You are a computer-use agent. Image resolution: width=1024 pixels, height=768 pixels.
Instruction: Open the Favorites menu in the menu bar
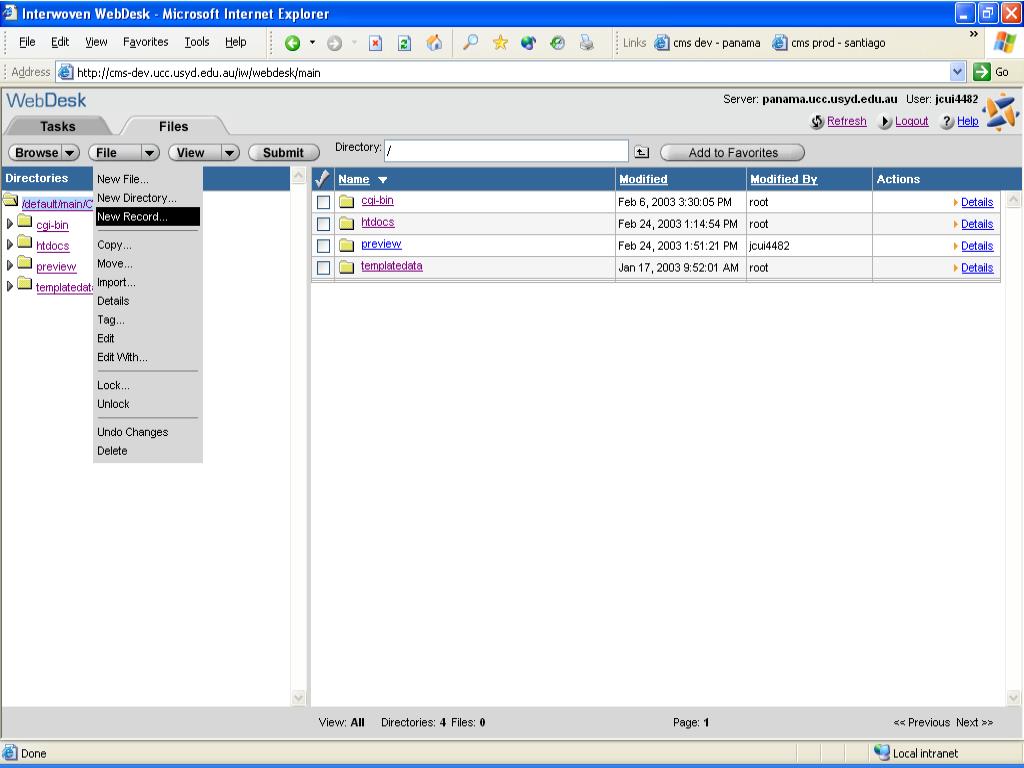[x=146, y=42]
